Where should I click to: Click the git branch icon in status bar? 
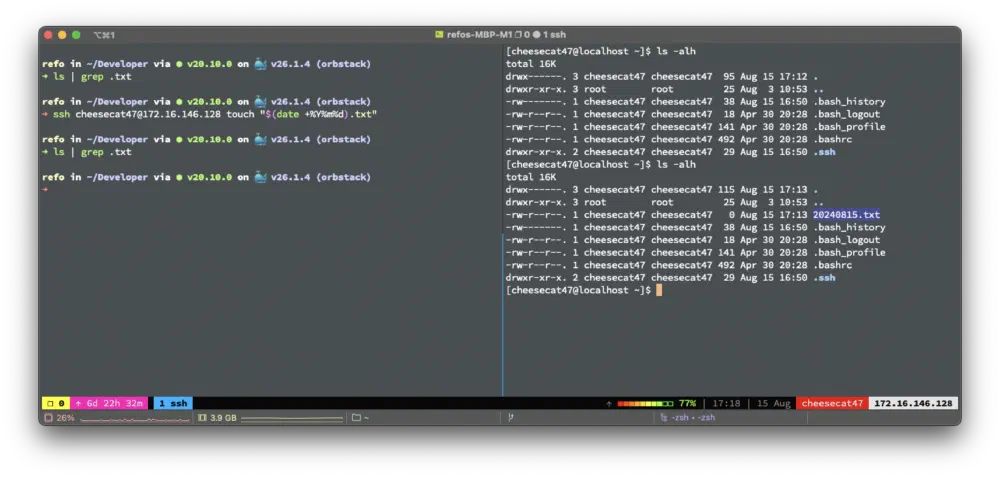pyautogui.click(x=510, y=418)
